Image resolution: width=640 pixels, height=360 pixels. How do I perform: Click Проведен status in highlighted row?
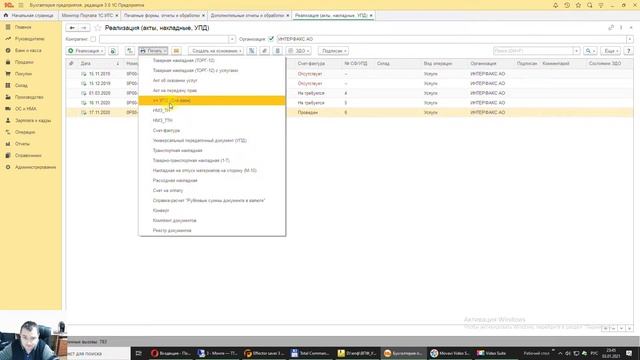pyautogui.click(x=308, y=112)
